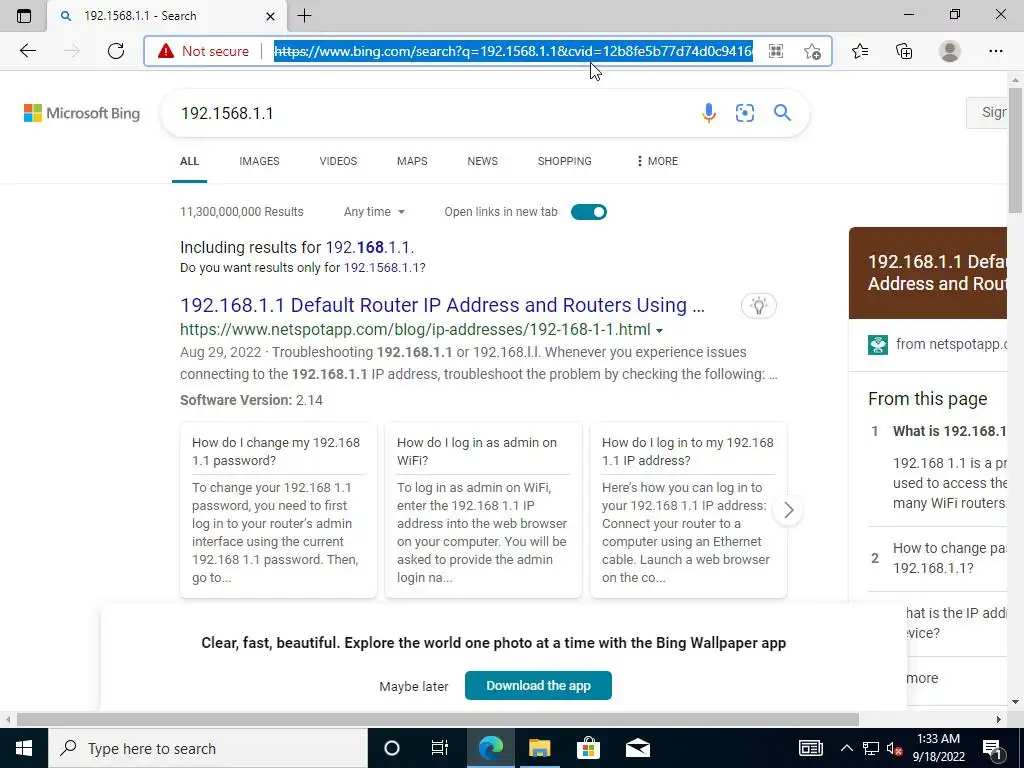Screen dimensions: 1024x768
Task: Show hidden system tray icons chevron
Action: [846, 748]
